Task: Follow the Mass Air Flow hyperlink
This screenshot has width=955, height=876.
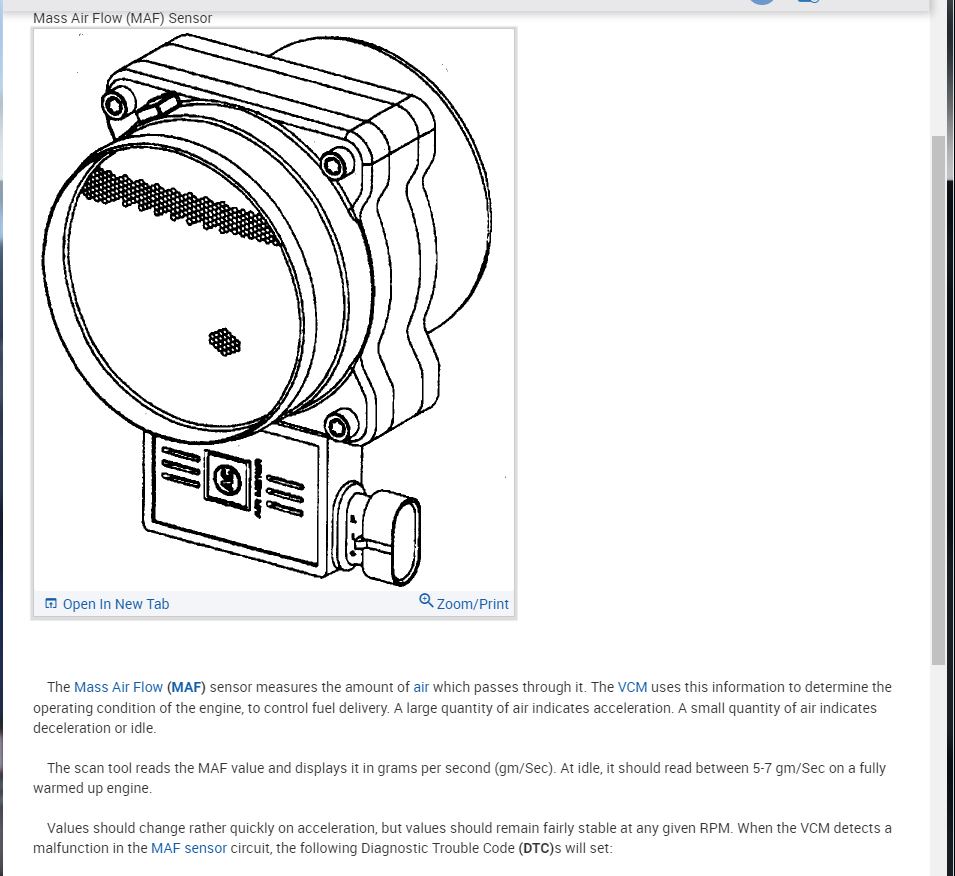Action: tap(118, 687)
